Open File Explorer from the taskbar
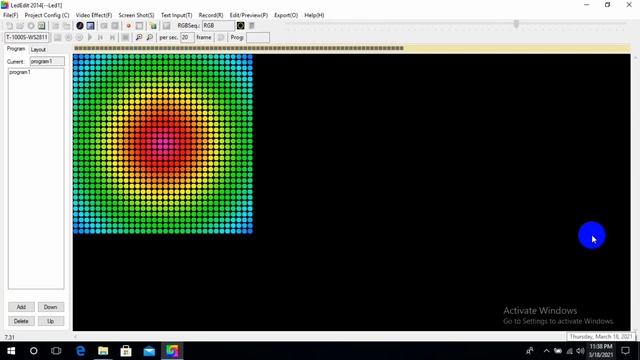640x360 pixels. pos(103,351)
